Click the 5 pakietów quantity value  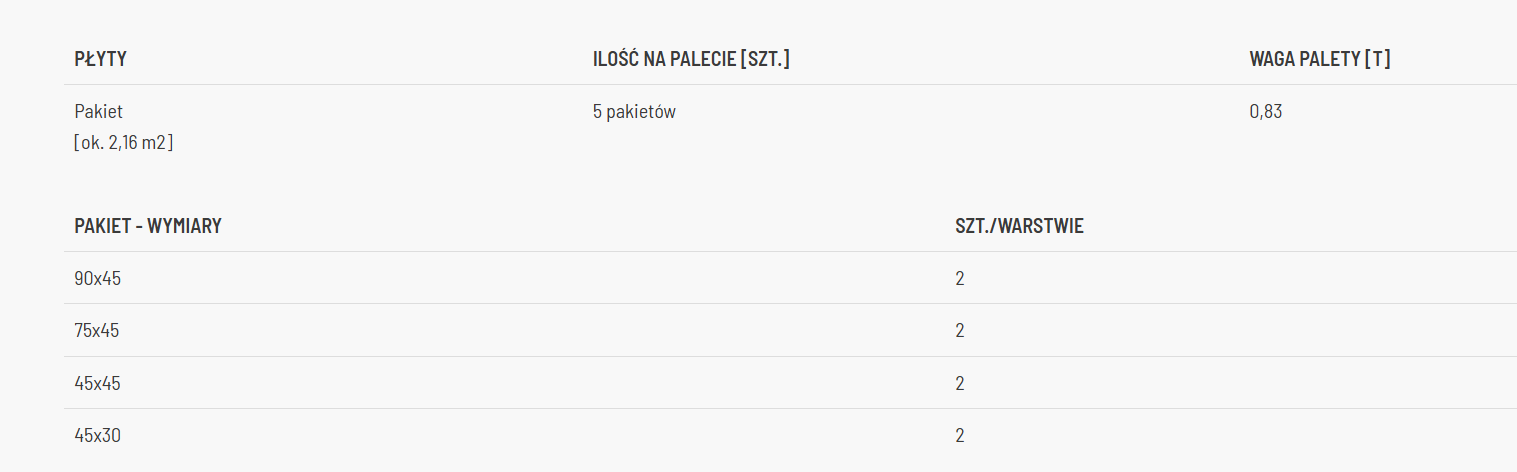click(634, 112)
